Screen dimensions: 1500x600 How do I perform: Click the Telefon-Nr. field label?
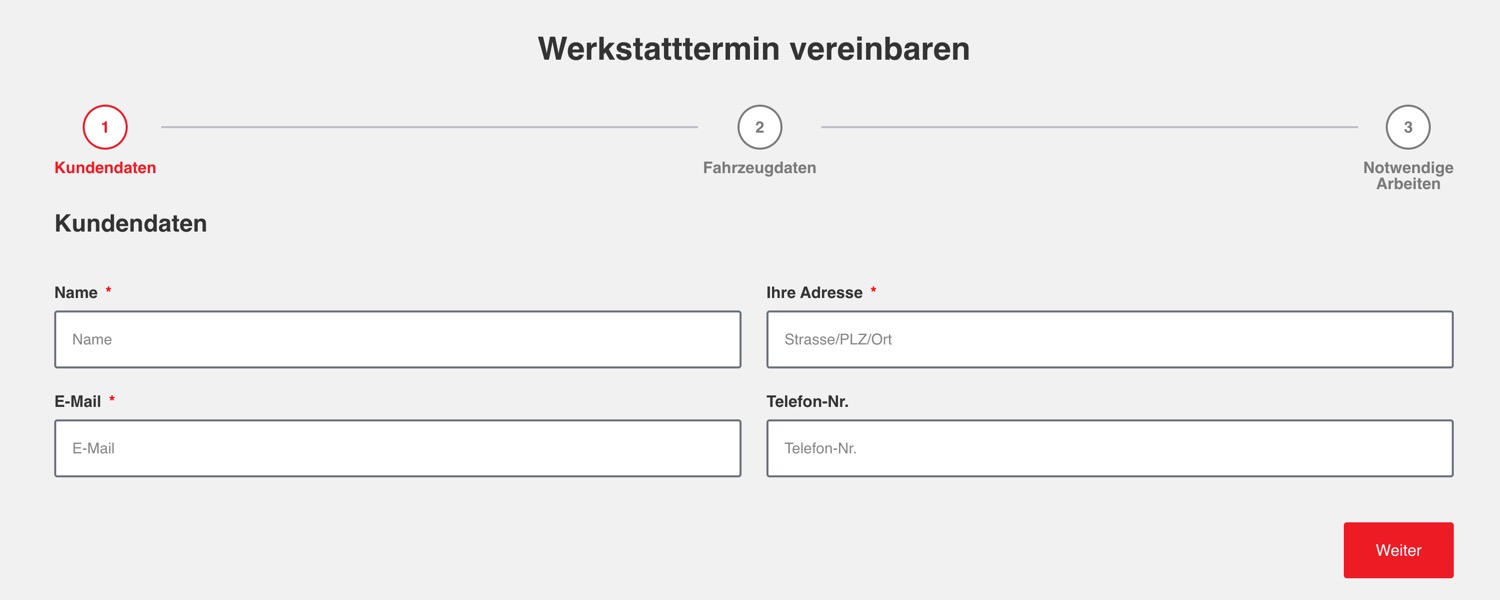807,401
